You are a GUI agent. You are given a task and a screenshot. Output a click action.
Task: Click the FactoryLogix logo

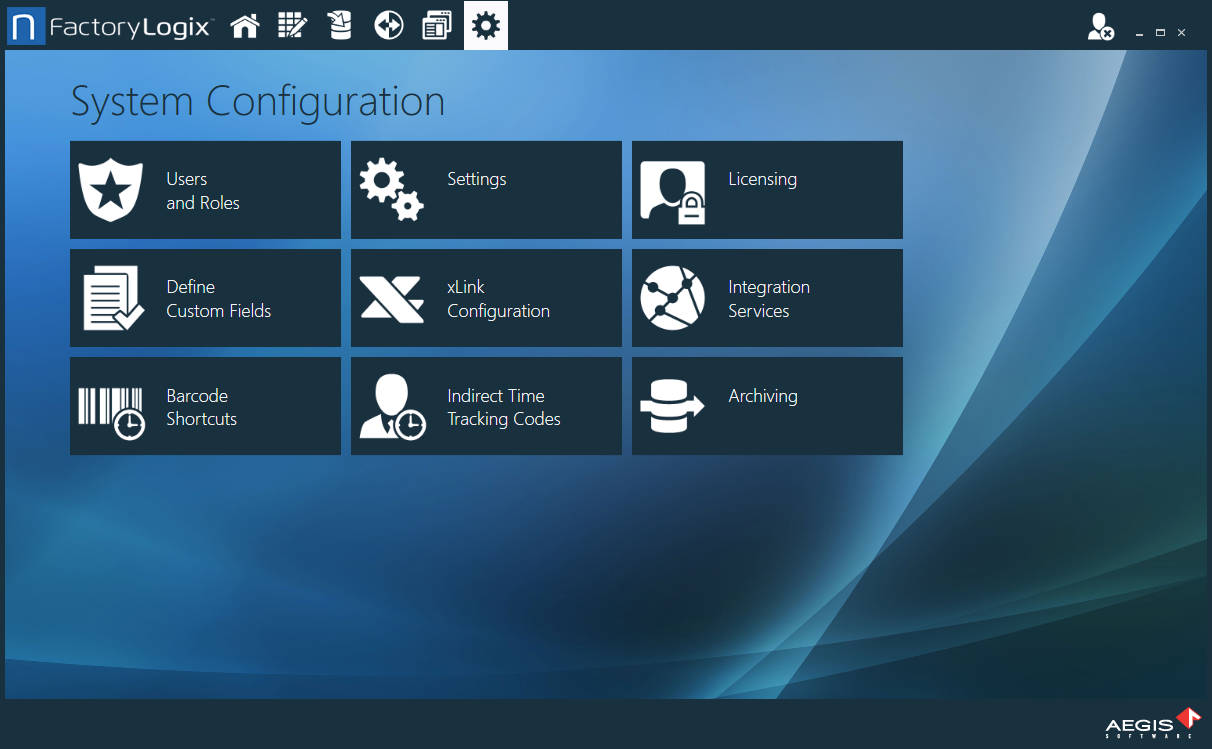tap(110, 26)
